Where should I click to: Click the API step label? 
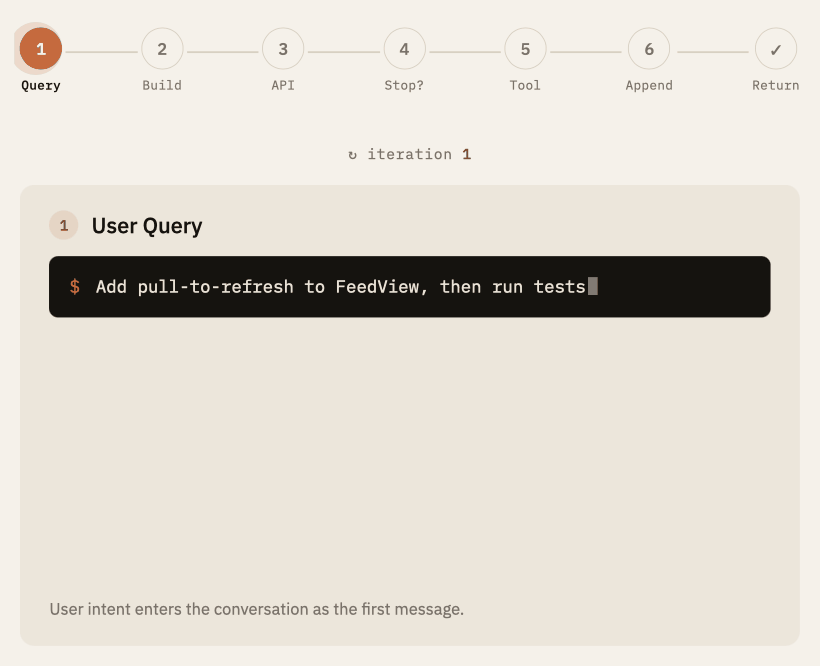(283, 85)
